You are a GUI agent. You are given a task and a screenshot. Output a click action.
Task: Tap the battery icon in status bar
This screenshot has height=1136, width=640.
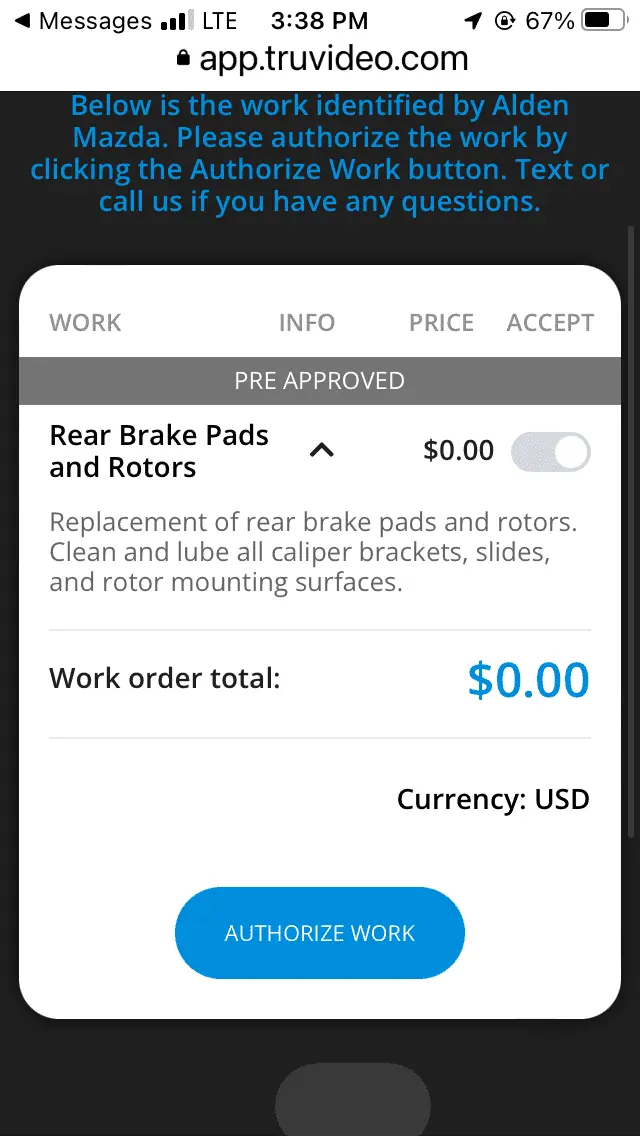tap(602, 21)
